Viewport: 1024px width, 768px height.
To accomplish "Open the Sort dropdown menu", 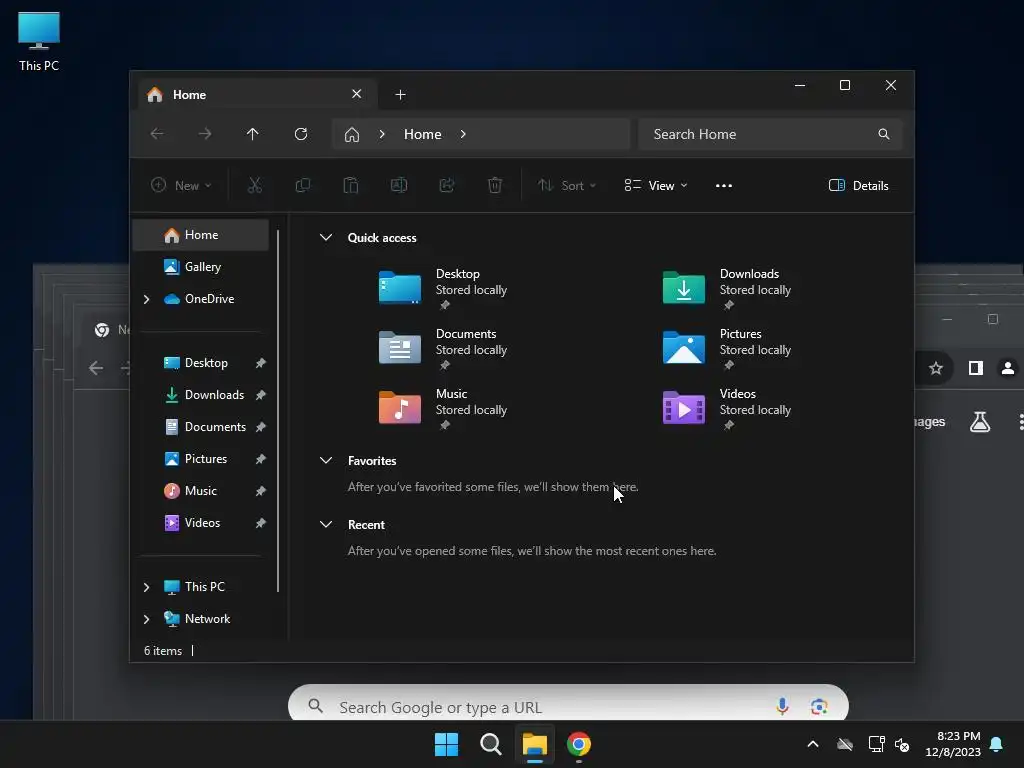I will coord(567,185).
